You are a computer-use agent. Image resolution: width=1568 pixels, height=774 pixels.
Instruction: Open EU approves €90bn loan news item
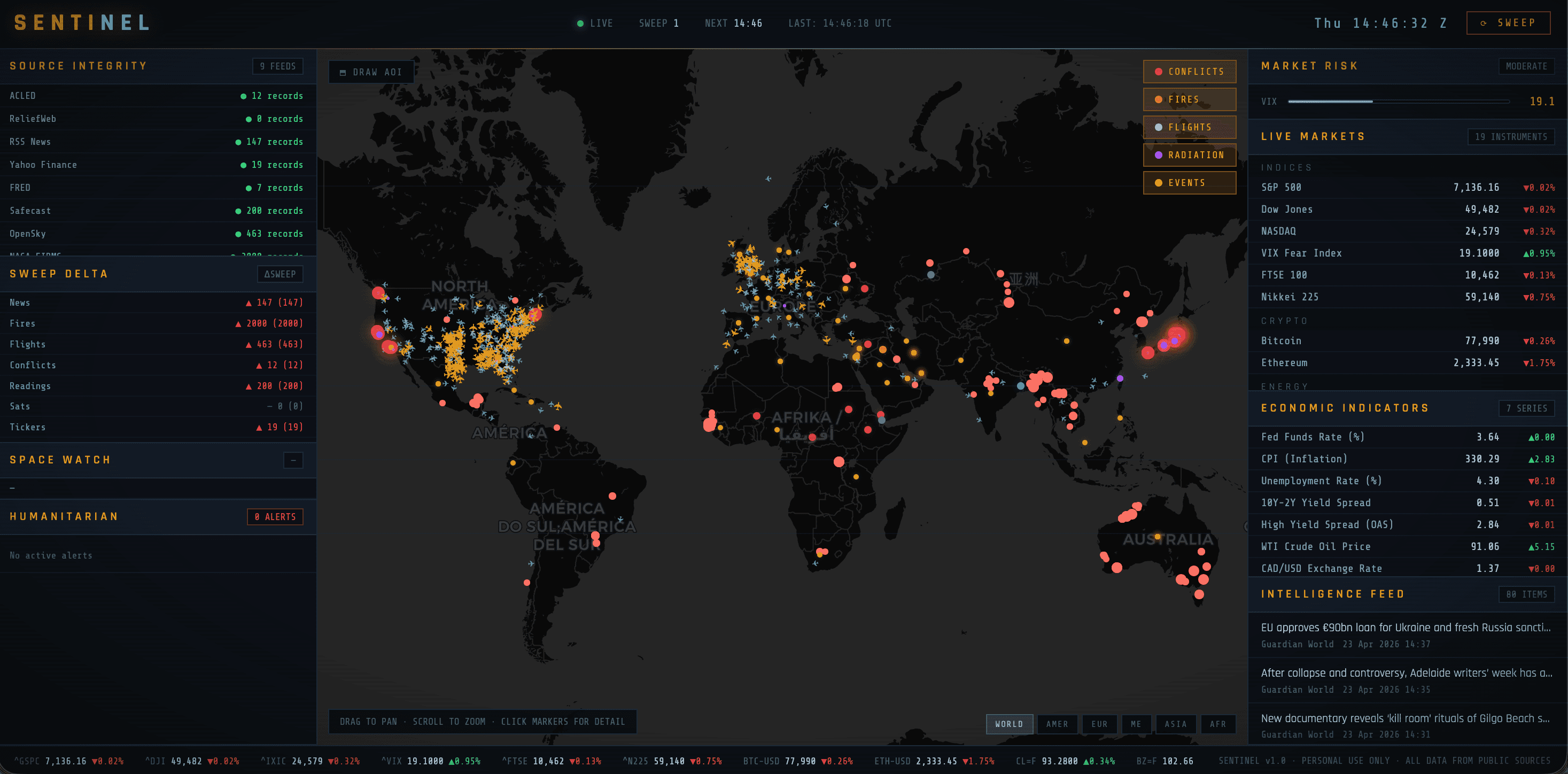[1407, 634]
